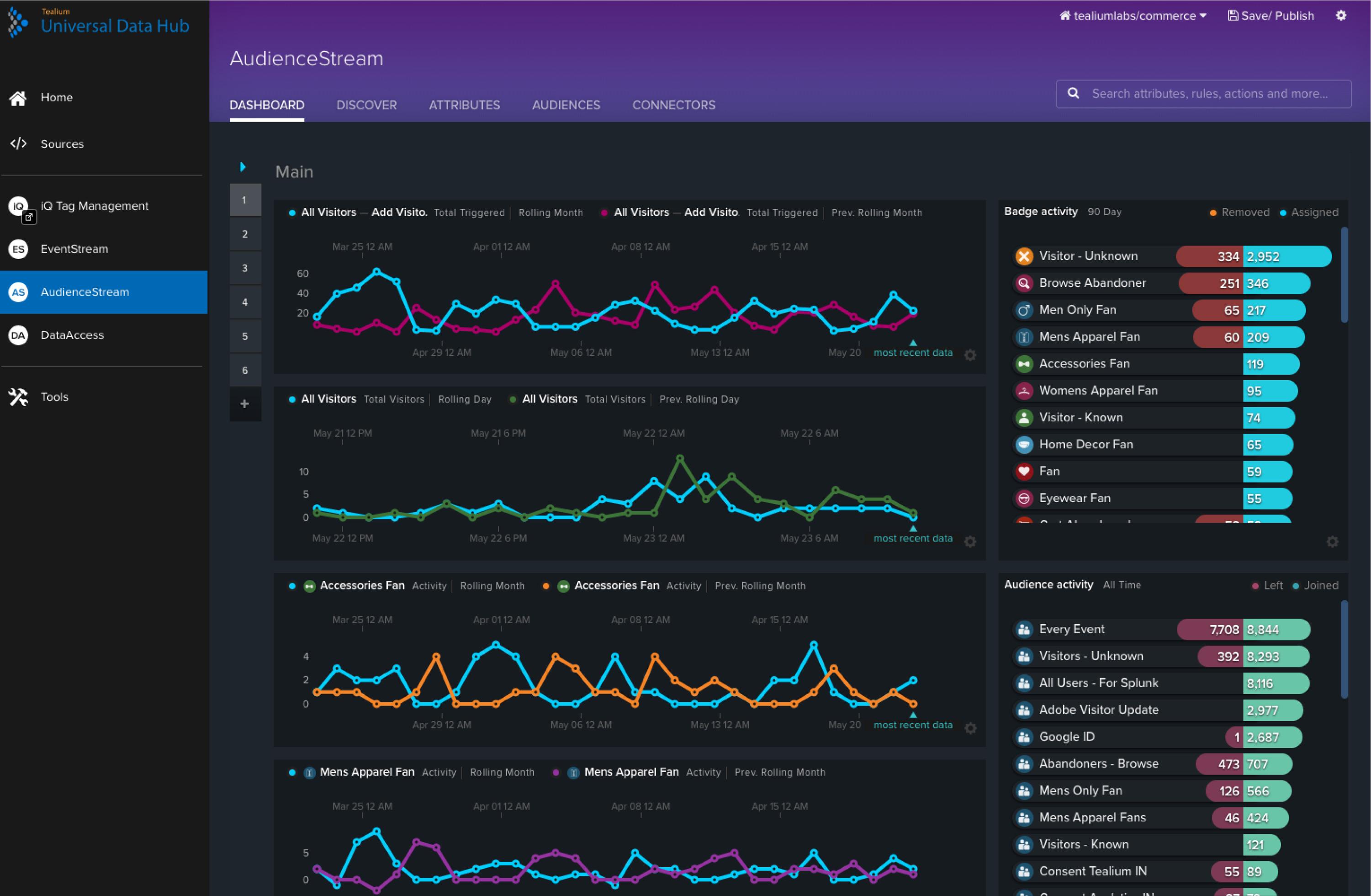Click the Every Event audience icon
The width and height of the screenshot is (1371, 896).
pos(1024,629)
